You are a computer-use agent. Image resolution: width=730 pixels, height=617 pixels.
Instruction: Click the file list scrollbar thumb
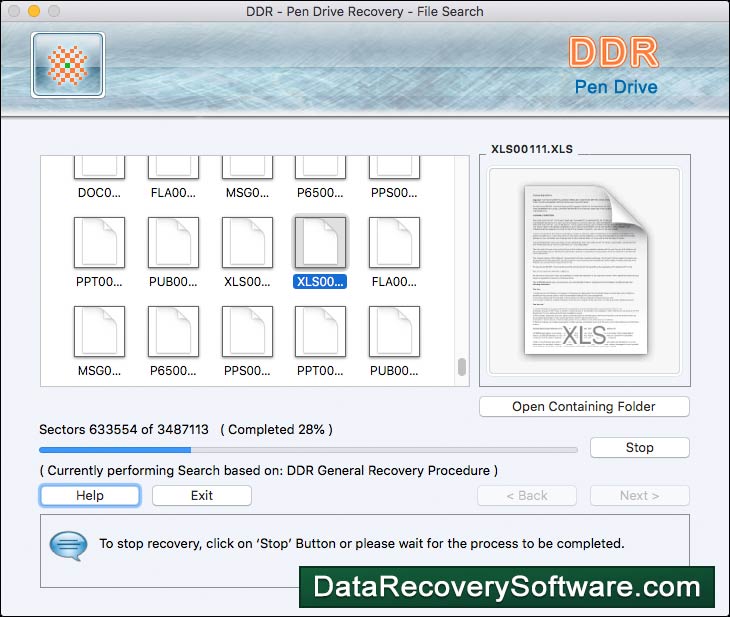(461, 366)
